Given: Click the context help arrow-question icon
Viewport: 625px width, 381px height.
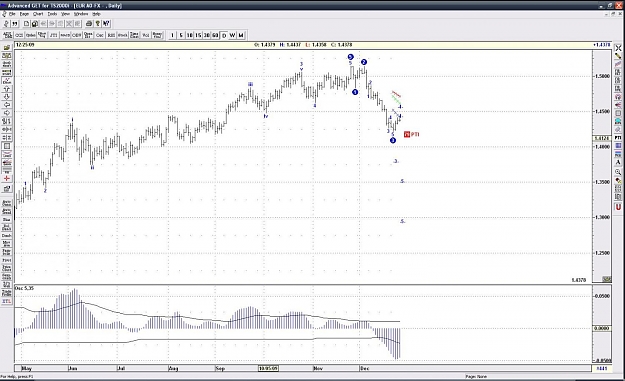Looking at the screenshot, I should [x=106, y=24].
